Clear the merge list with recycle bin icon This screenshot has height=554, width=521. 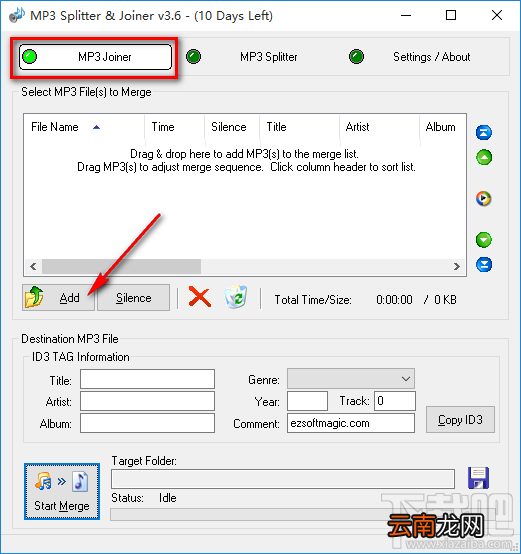(x=236, y=297)
